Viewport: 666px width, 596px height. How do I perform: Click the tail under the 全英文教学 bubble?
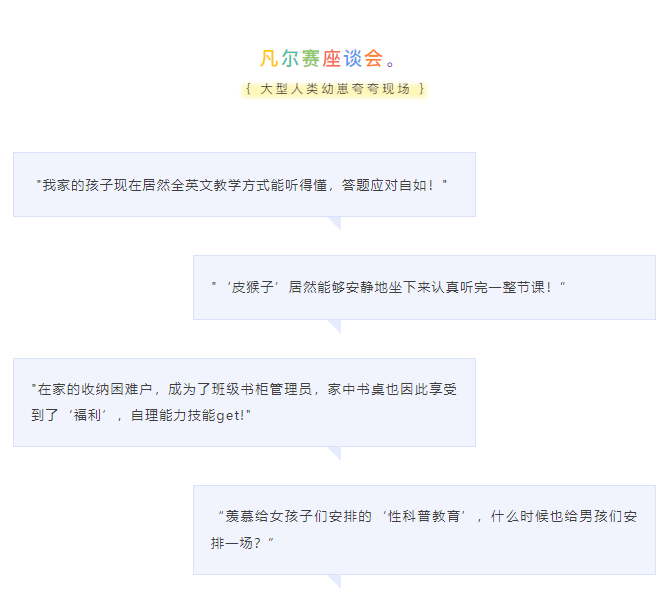tap(335, 222)
